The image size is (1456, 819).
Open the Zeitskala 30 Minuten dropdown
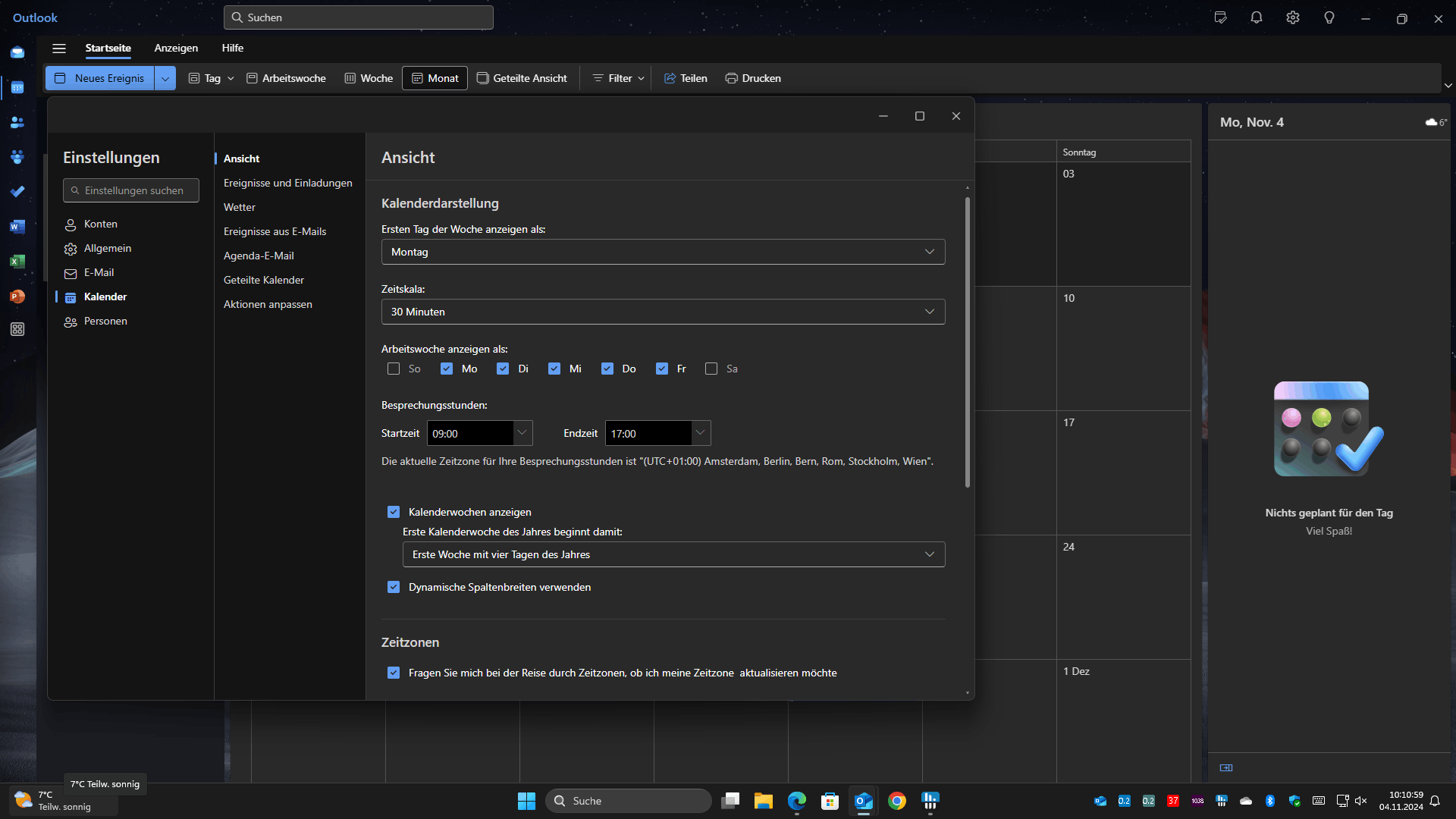click(663, 312)
